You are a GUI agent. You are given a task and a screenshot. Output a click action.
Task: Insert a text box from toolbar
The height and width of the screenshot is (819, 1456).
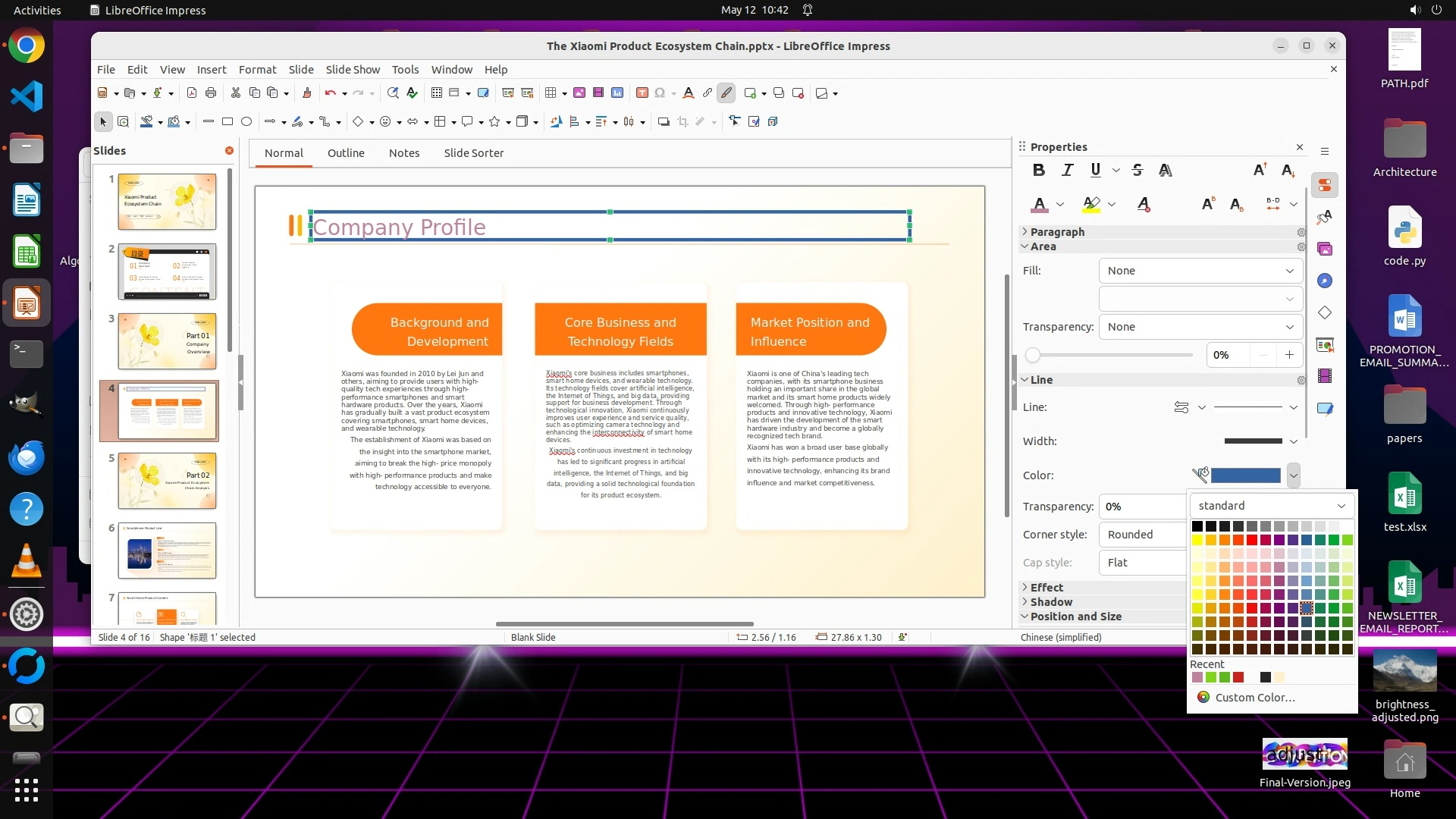pos(642,93)
